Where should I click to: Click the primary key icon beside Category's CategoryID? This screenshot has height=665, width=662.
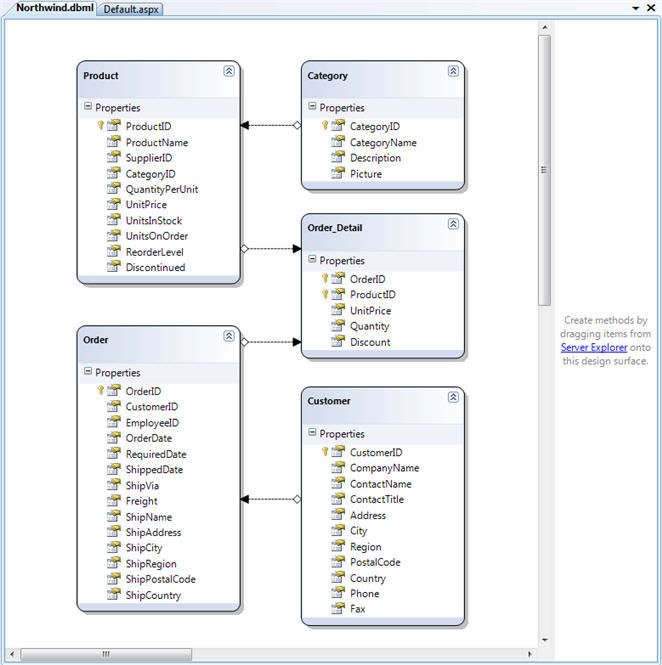pyautogui.click(x=325, y=125)
